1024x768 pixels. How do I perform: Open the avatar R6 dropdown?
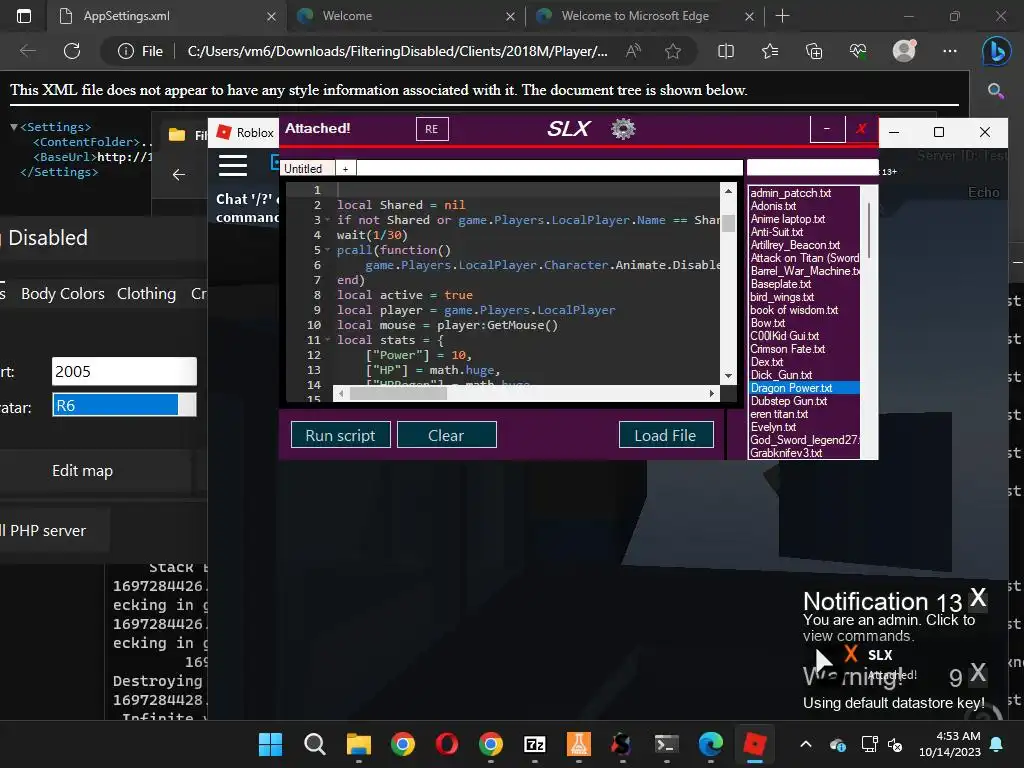click(124, 405)
